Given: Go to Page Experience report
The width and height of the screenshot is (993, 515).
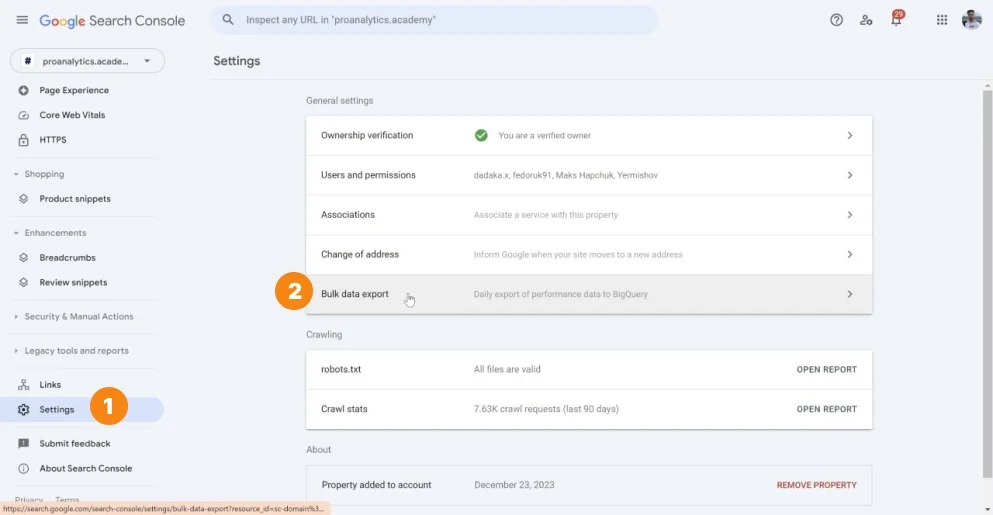Looking at the screenshot, I should 74,90.
